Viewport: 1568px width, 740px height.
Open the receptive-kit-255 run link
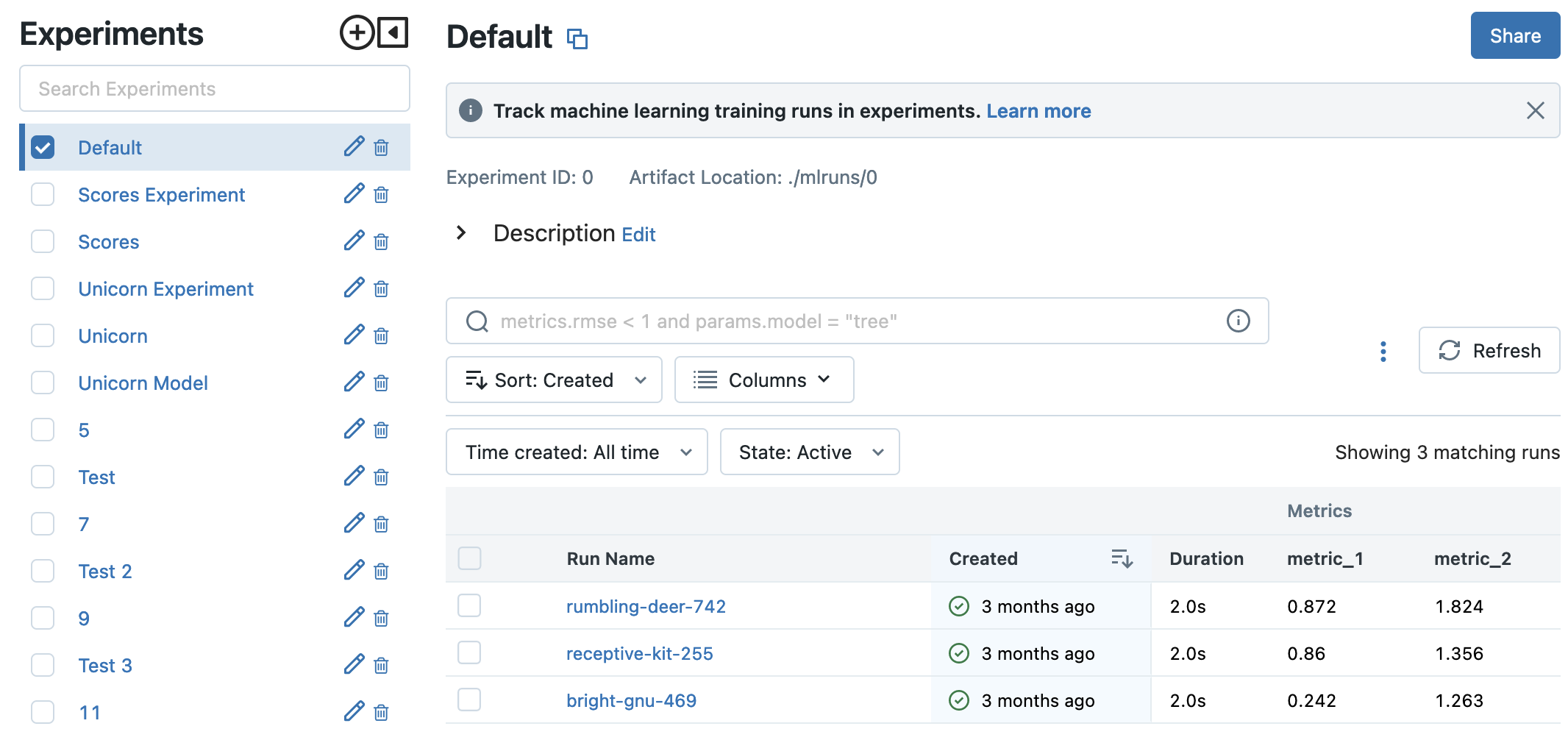coord(639,654)
